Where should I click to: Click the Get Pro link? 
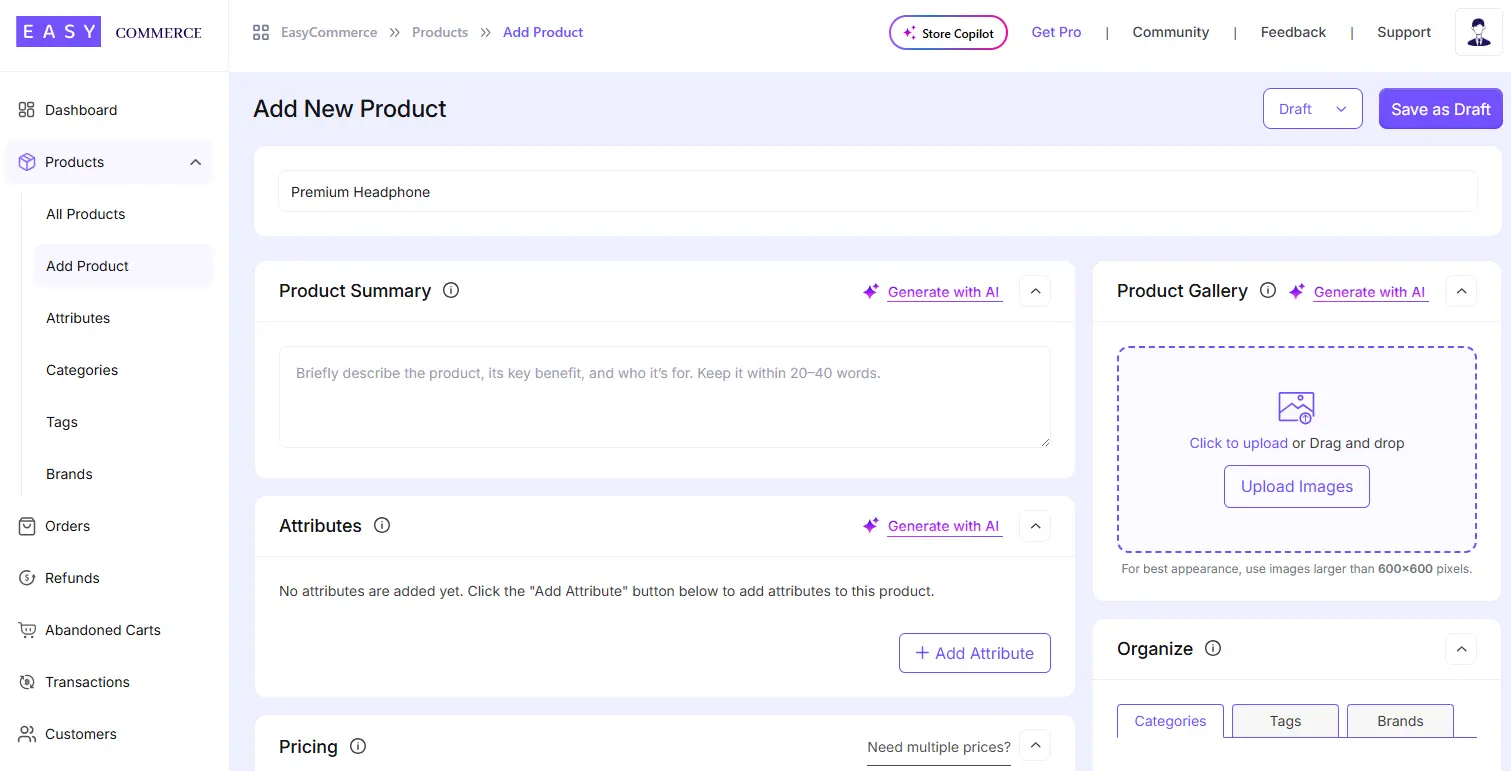pos(1056,32)
